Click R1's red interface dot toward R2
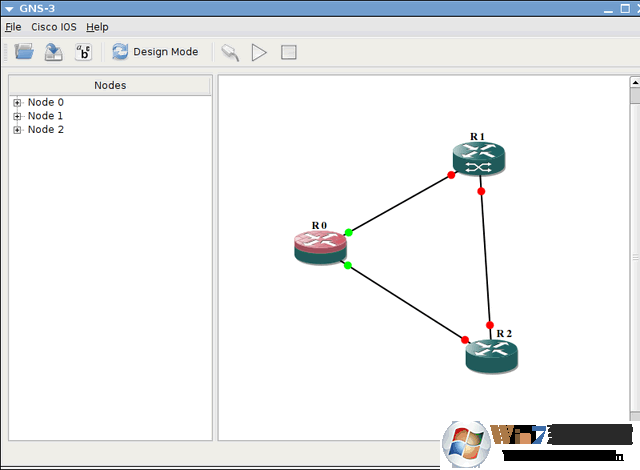Viewport: 640px width, 470px height. coord(481,191)
